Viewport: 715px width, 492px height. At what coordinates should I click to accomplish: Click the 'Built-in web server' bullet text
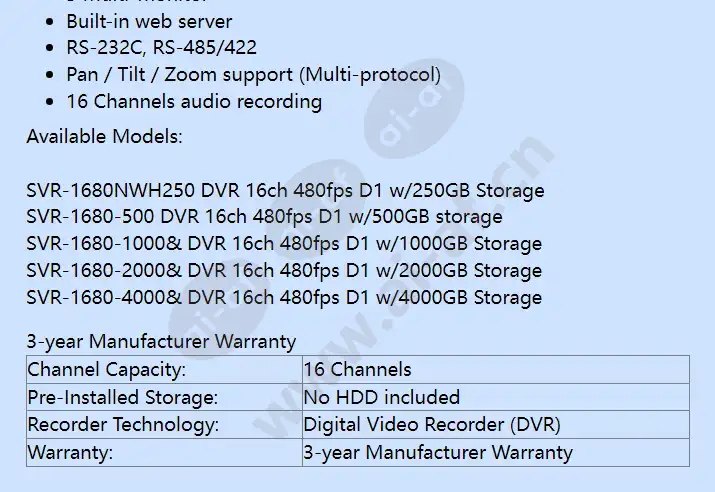(x=149, y=21)
